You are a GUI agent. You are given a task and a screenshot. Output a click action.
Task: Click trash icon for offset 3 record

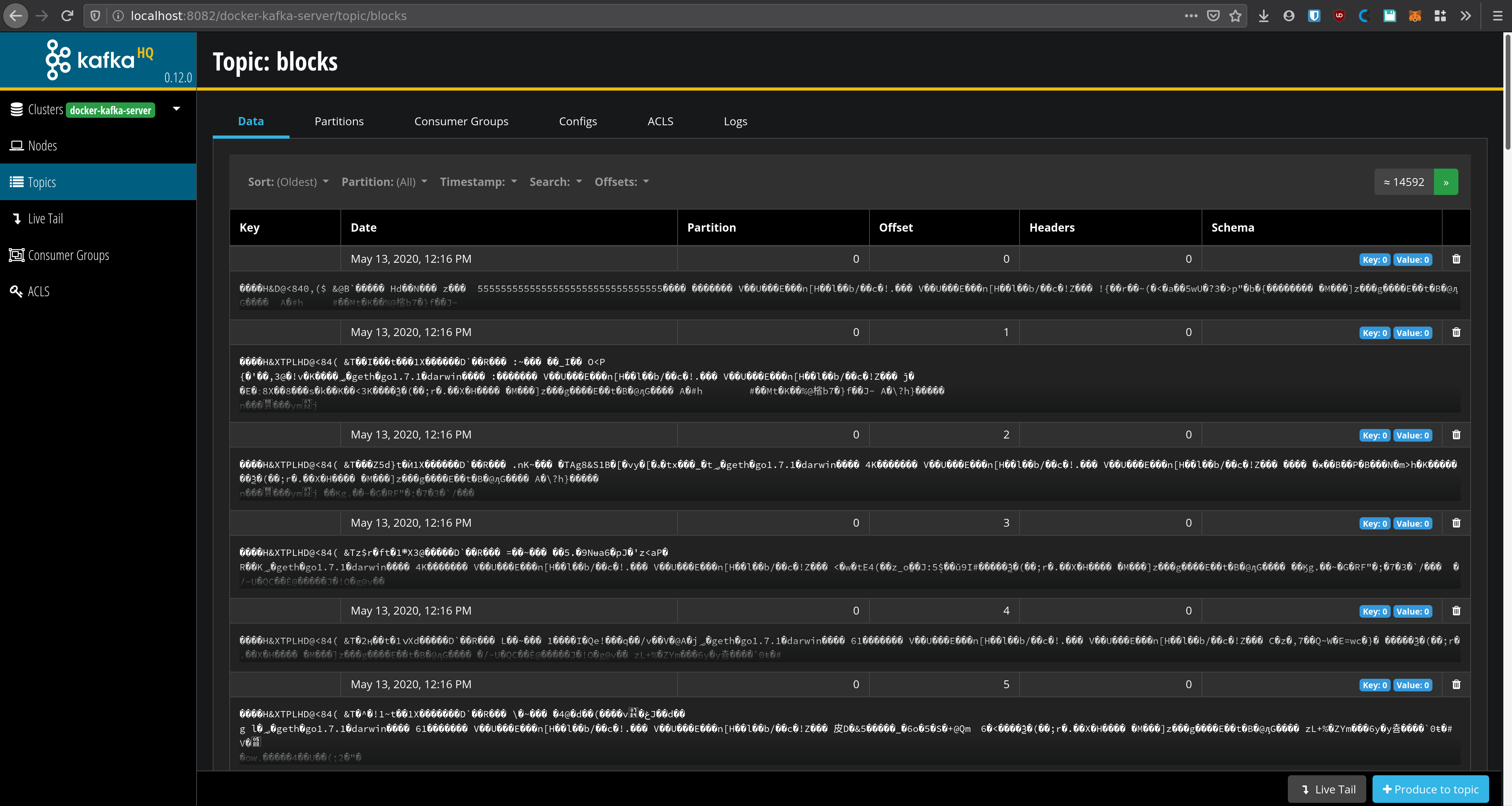tap(1456, 522)
